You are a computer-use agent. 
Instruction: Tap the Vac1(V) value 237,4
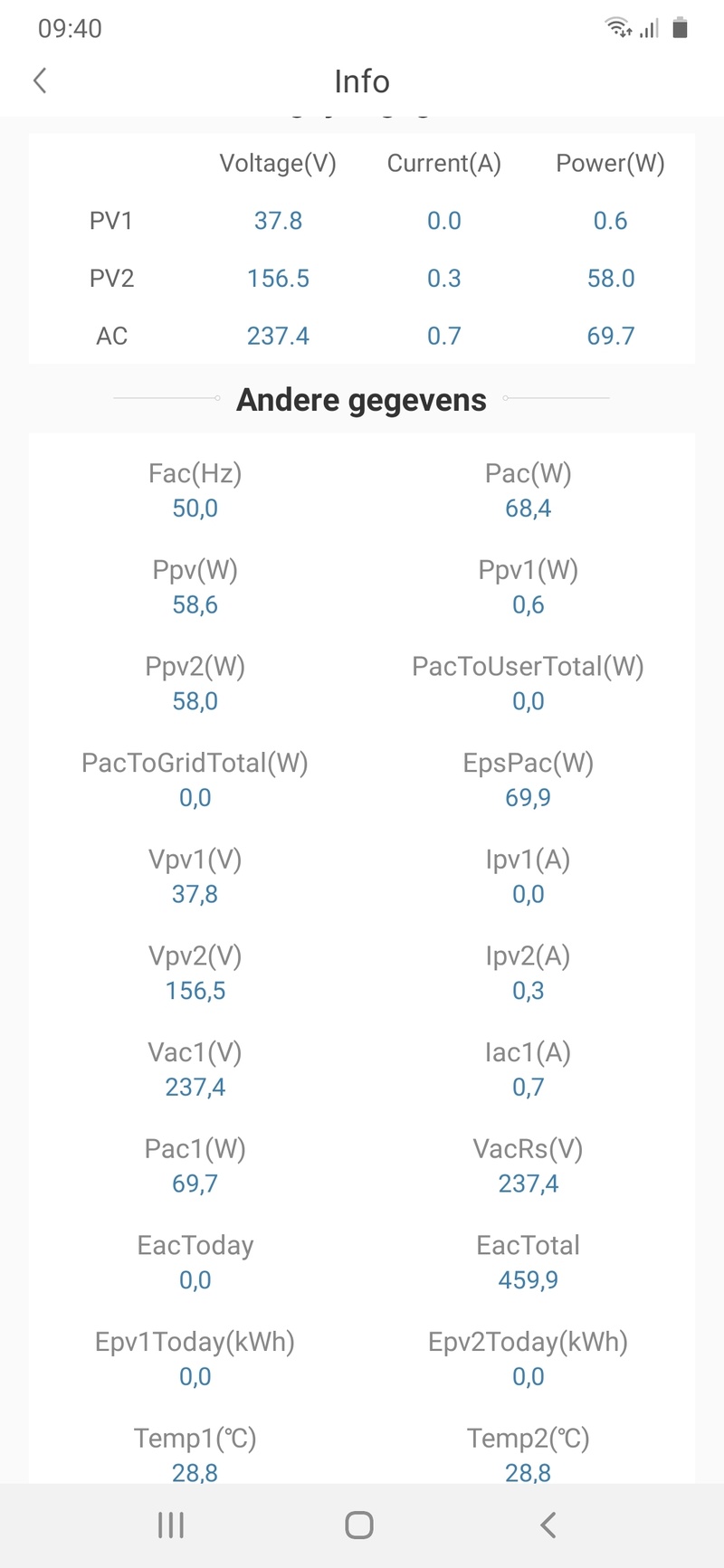coord(195,1087)
